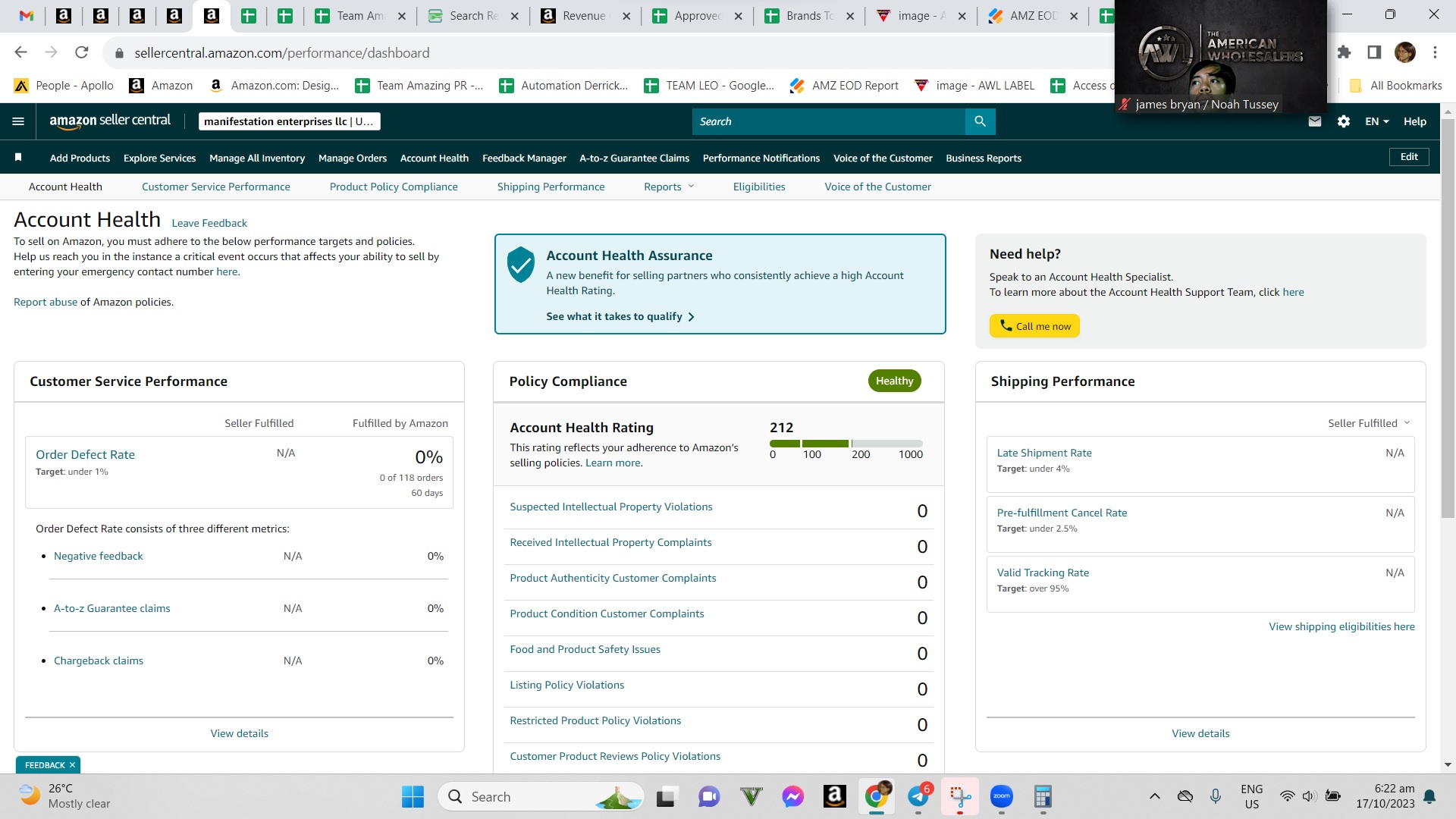The height and width of the screenshot is (819, 1456).
Task: Open the Seller Fulfilled dropdown
Action: point(1369,423)
